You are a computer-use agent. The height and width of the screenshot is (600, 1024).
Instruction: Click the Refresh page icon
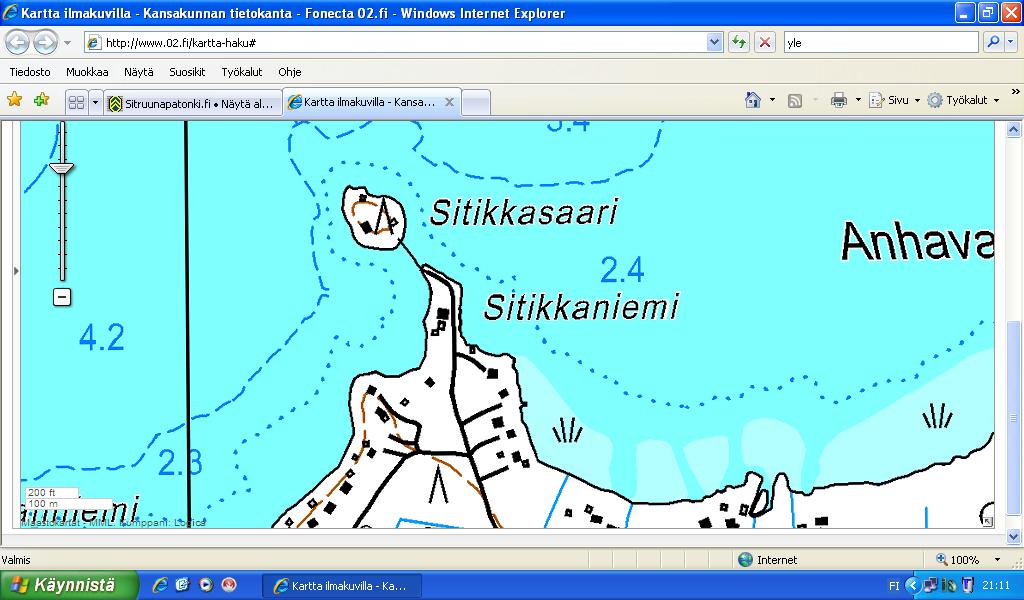[x=739, y=42]
